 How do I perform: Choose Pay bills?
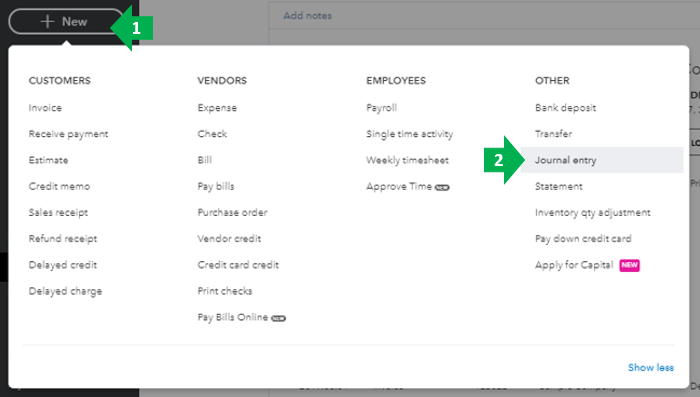point(216,186)
